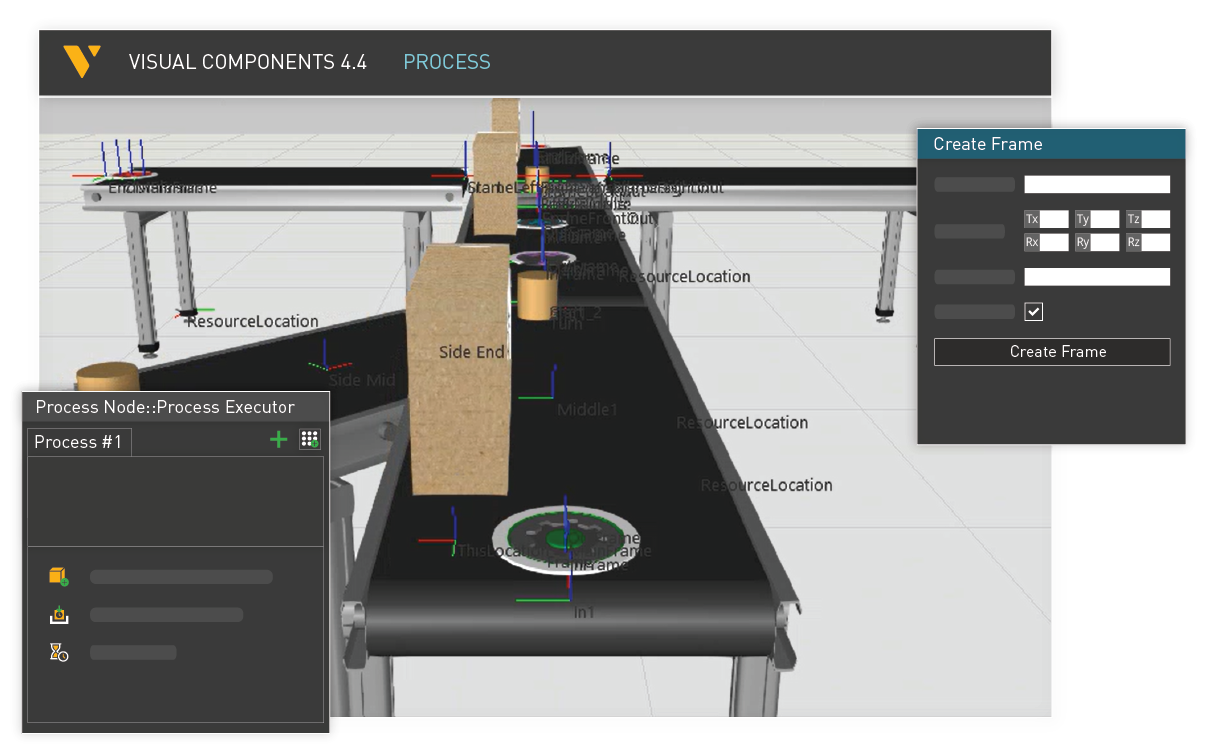Focus the text field below rotation fields

[x=1097, y=277]
